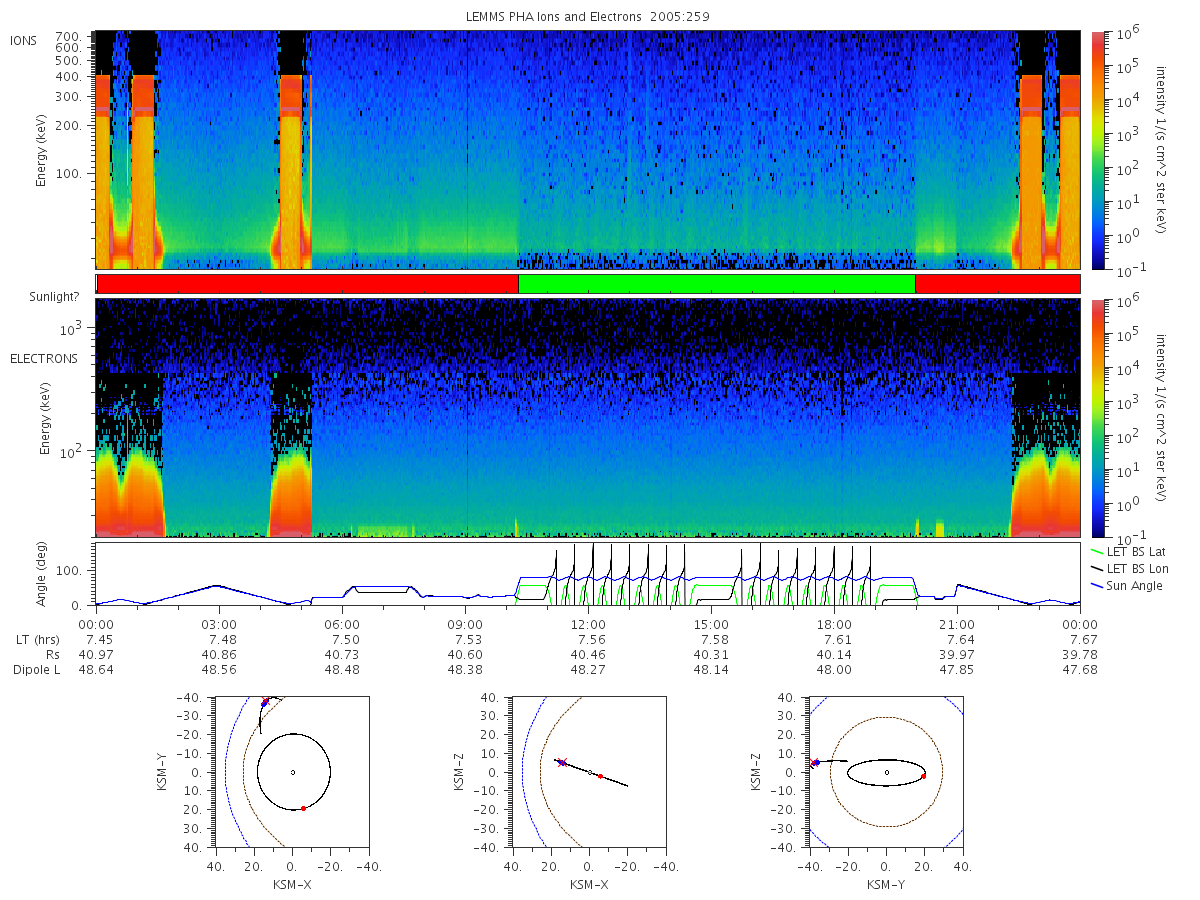The width and height of the screenshot is (1200, 900).
Task: Click the ELECTRONS spectrogram panel label
Action: coord(44,358)
